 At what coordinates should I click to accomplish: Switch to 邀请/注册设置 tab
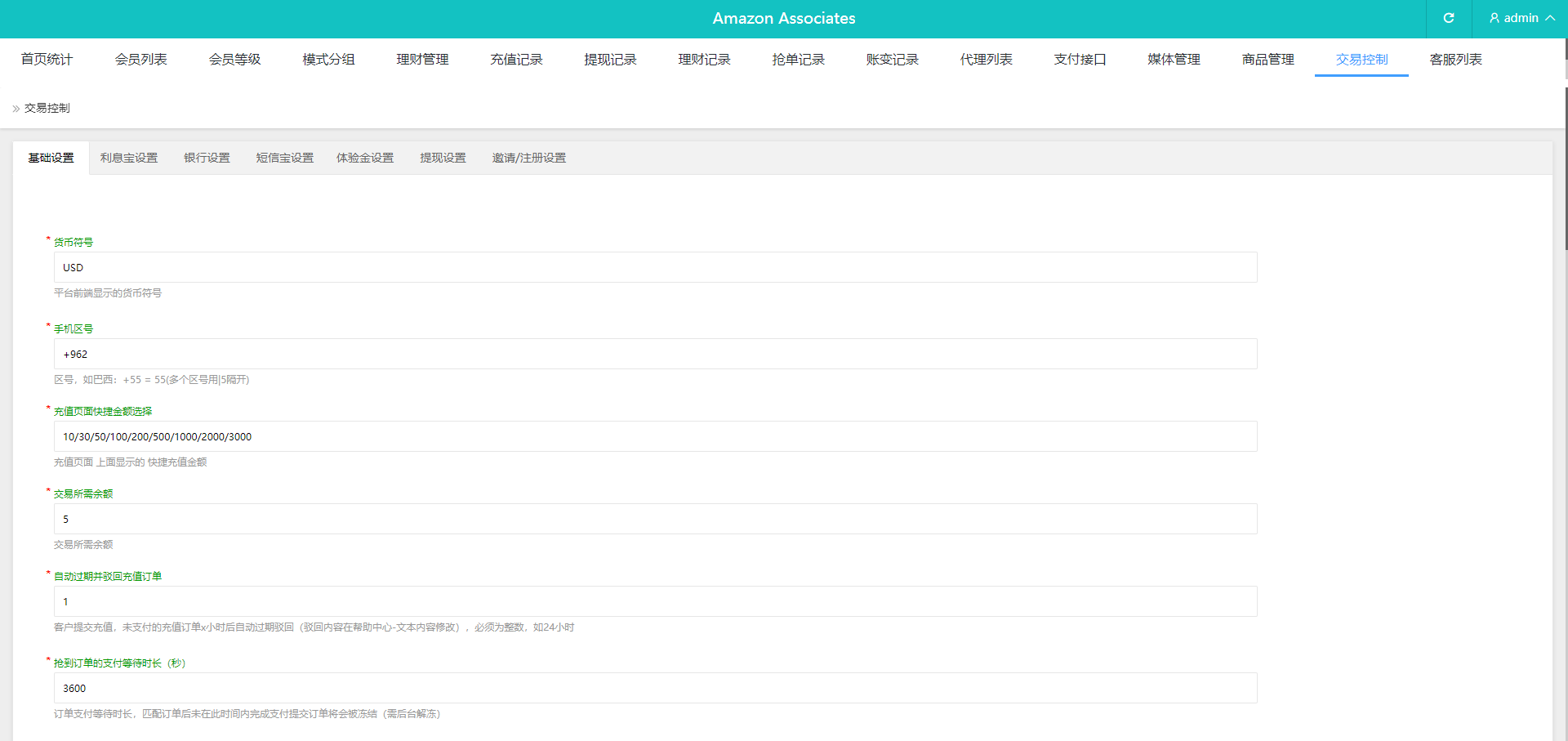click(x=528, y=158)
